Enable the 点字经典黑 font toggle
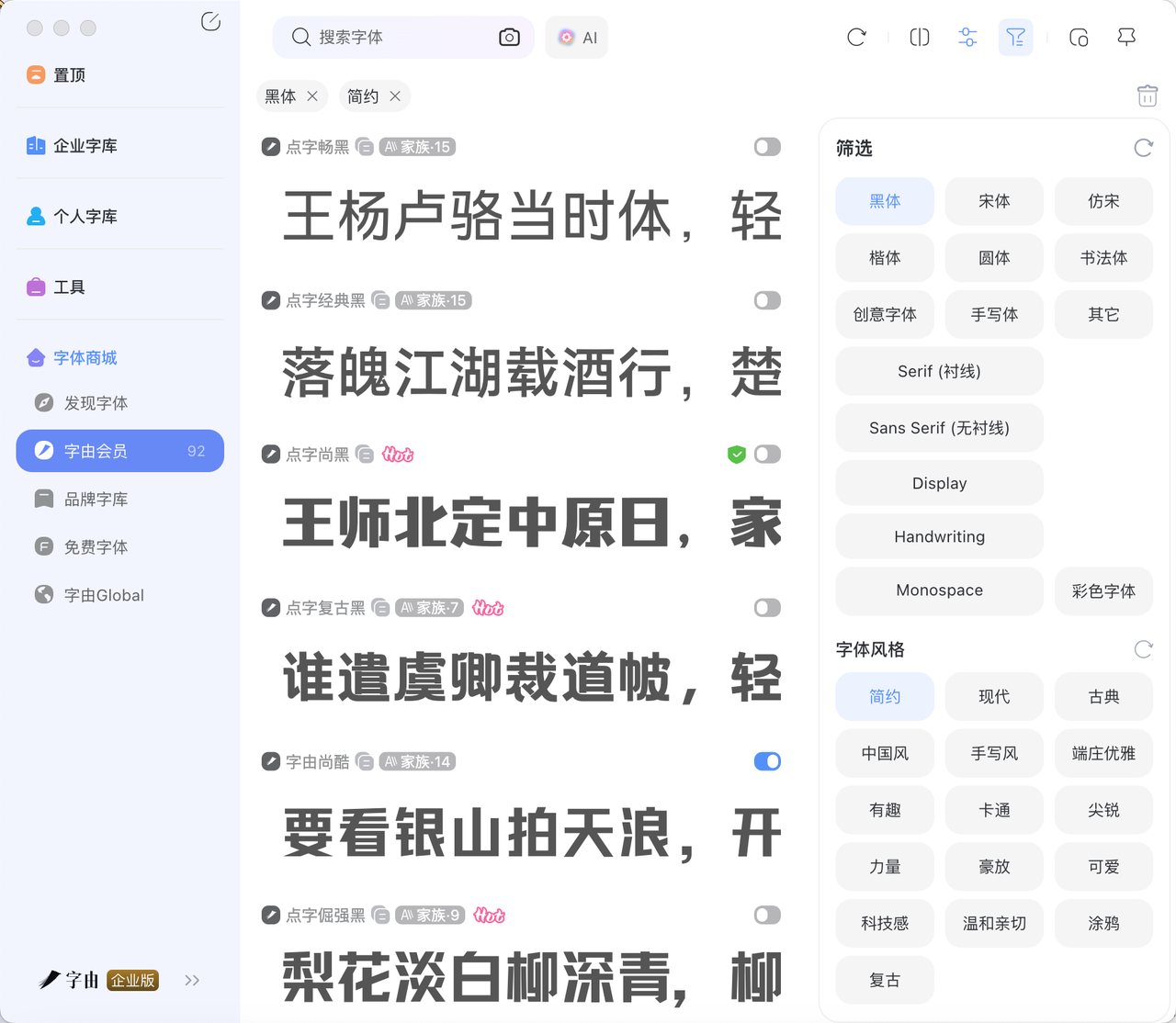 (x=767, y=300)
